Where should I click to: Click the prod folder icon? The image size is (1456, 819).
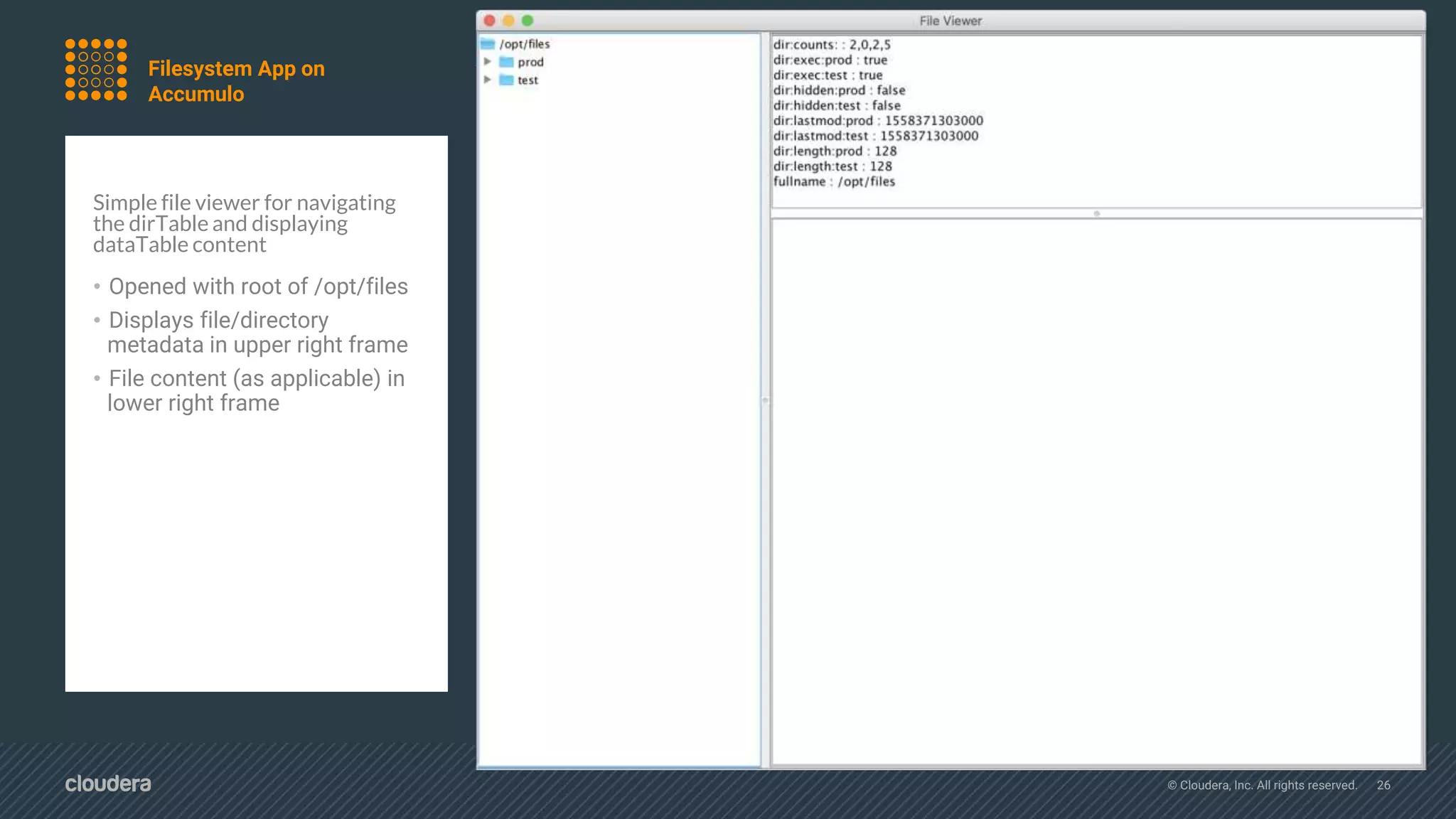pyautogui.click(x=506, y=62)
